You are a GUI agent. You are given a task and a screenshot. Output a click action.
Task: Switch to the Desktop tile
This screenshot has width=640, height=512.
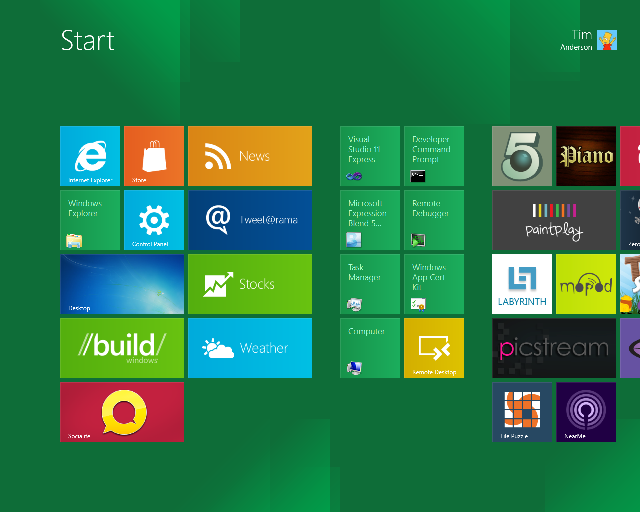coord(122,284)
